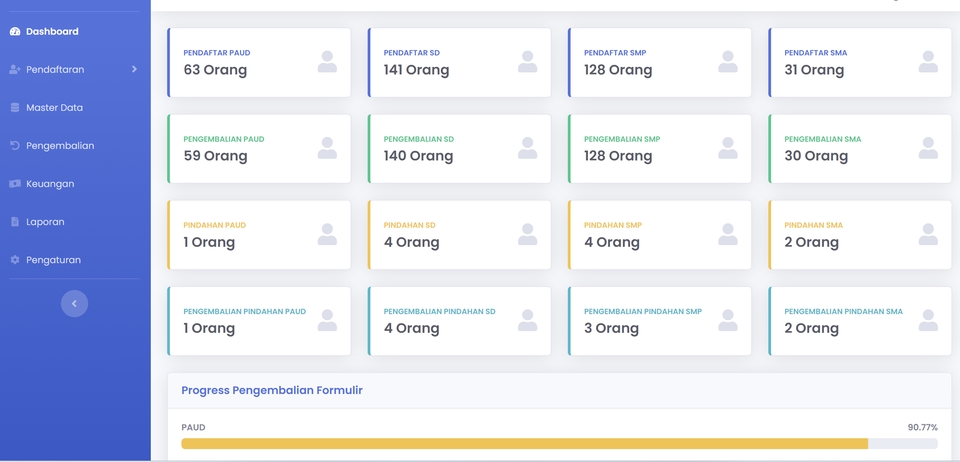960x462 pixels.
Task: Click person icon on Pindahan PAUD card
Action: [x=327, y=234]
